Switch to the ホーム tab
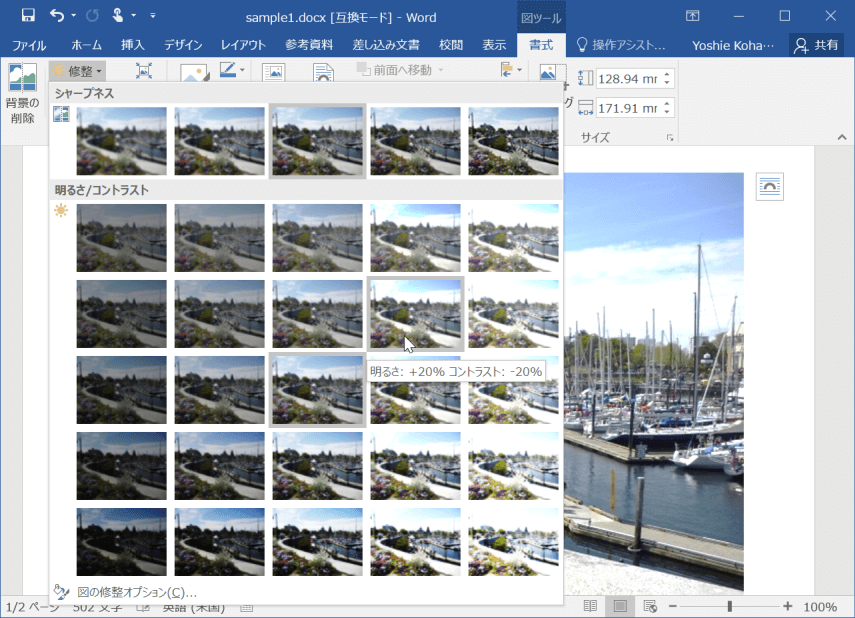Screen dimensions: 855x618 click(x=86, y=45)
